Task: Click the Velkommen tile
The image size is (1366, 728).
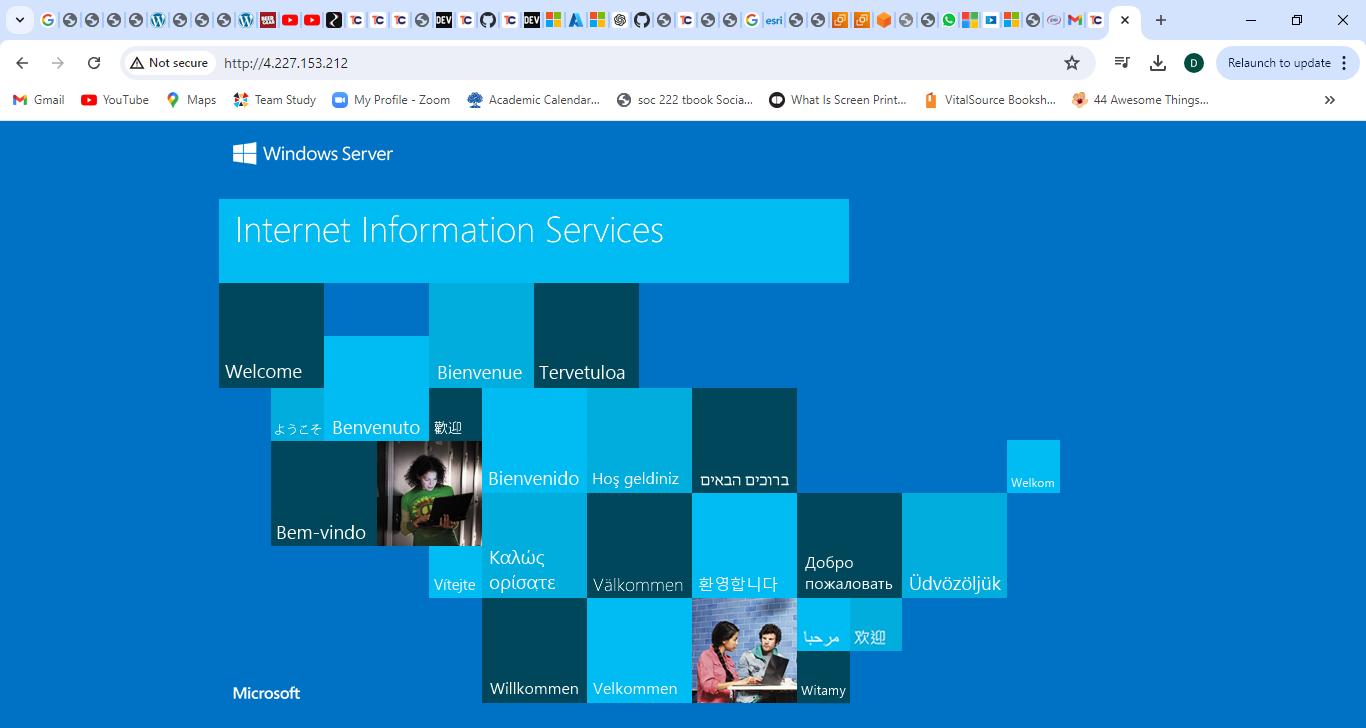Action: [639, 650]
